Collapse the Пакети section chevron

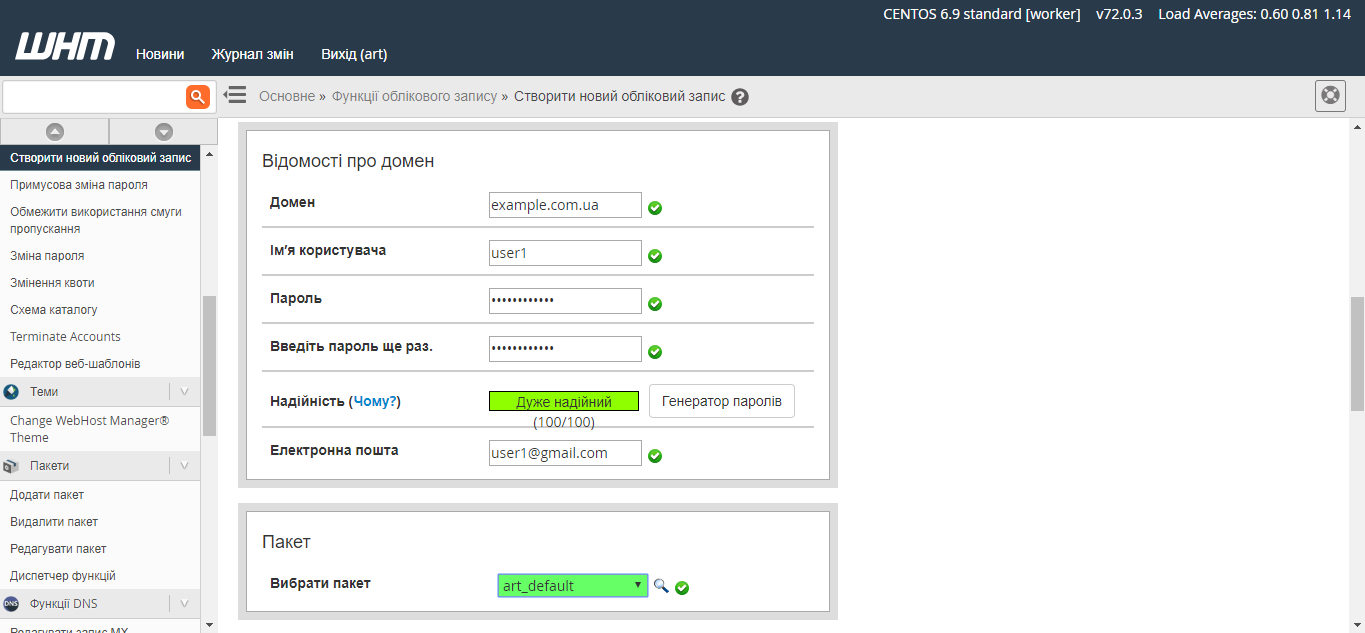tap(184, 466)
